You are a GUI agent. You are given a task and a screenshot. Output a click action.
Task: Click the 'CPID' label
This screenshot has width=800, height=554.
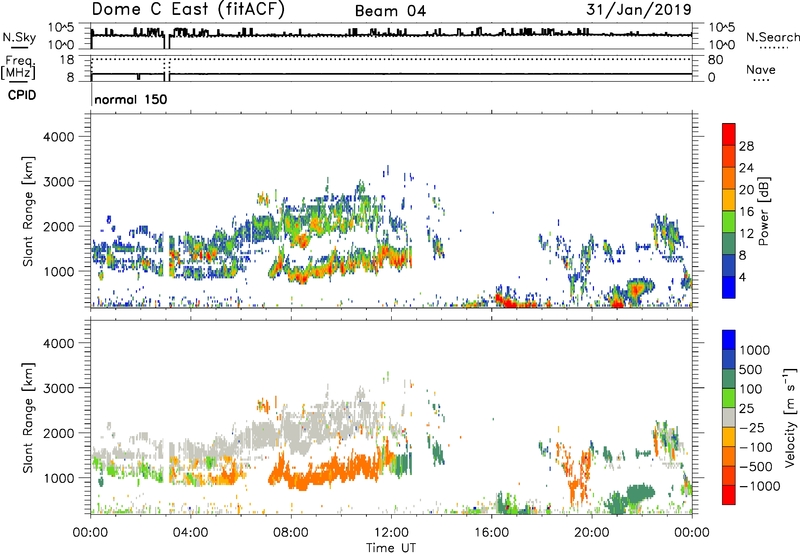pyautogui.click(x=22, y=95)
